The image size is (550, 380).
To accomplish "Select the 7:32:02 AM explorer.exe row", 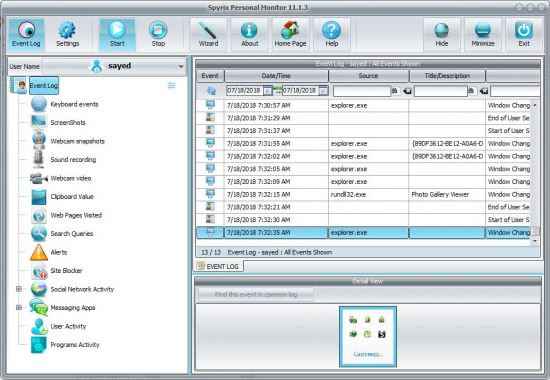I will [363, 156].
